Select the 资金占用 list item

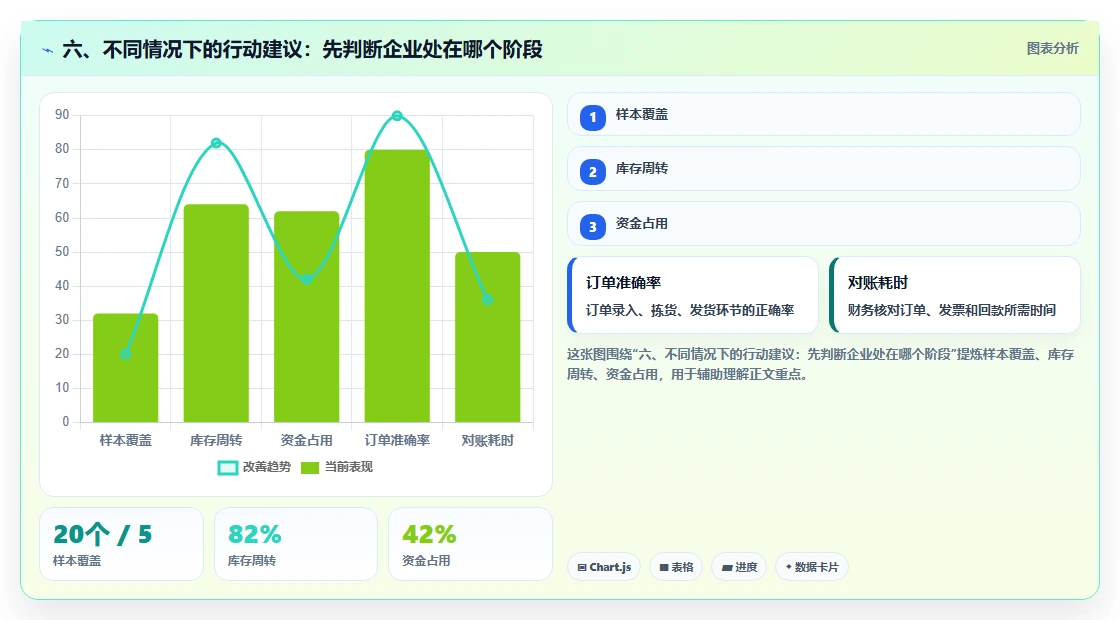pos(824,224)
